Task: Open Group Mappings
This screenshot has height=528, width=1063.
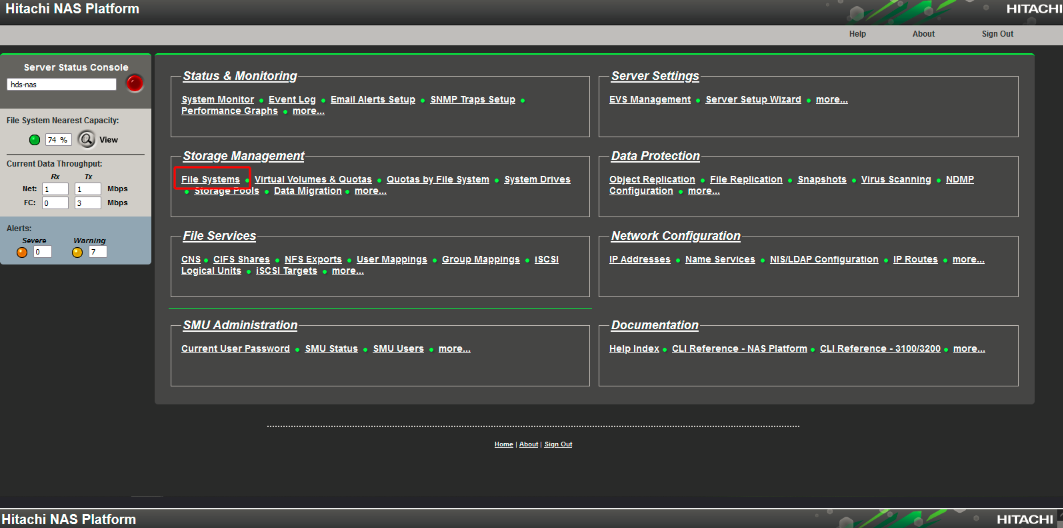Action: pyautogui.click(x=481, y=260)
